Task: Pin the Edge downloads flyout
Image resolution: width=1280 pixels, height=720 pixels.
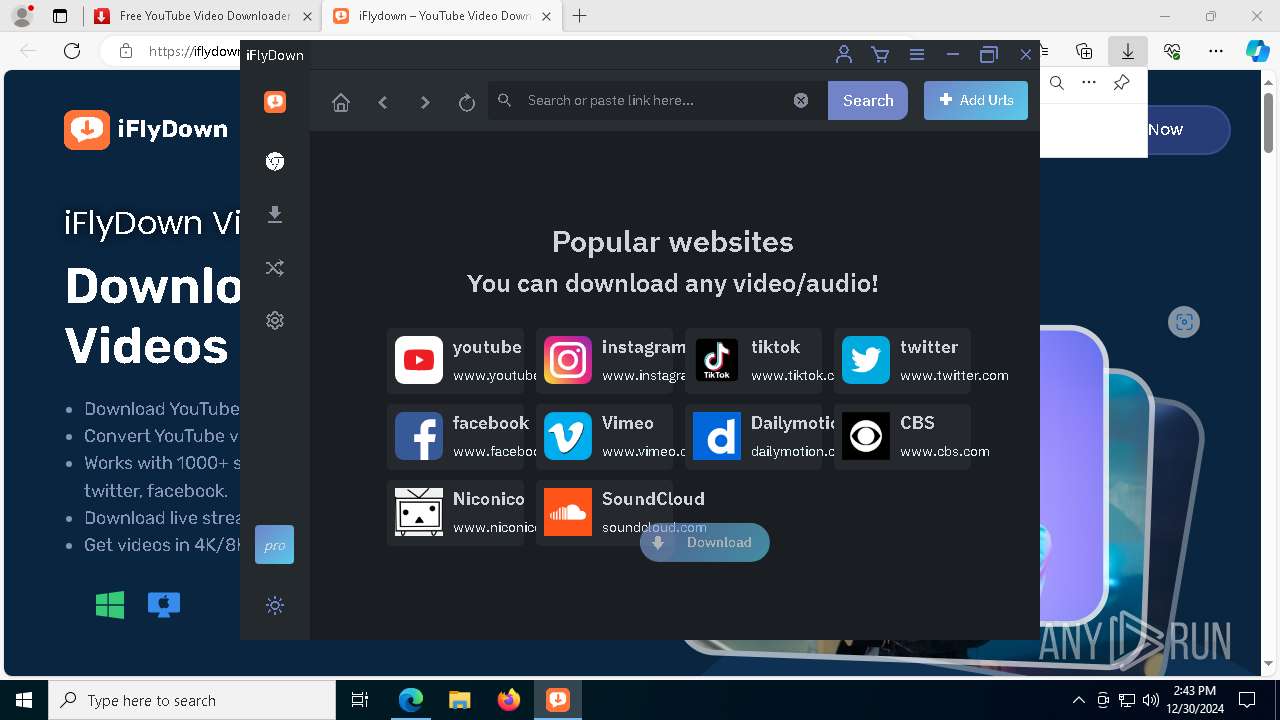Action: (x=1122, y=83)
